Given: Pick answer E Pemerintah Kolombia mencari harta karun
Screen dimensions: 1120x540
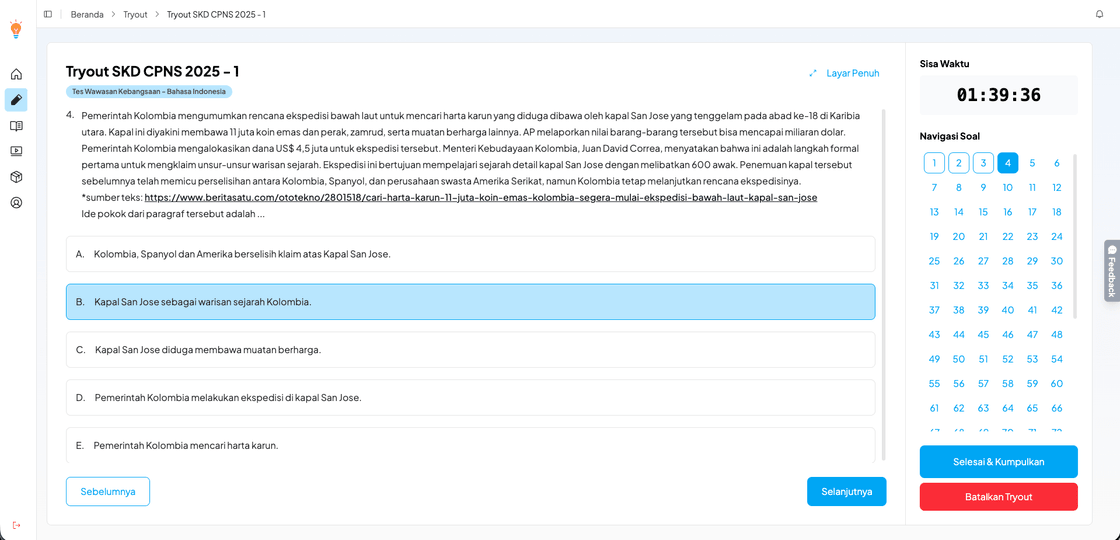Looking at the screenshot, I should click(x=470, y=445).
